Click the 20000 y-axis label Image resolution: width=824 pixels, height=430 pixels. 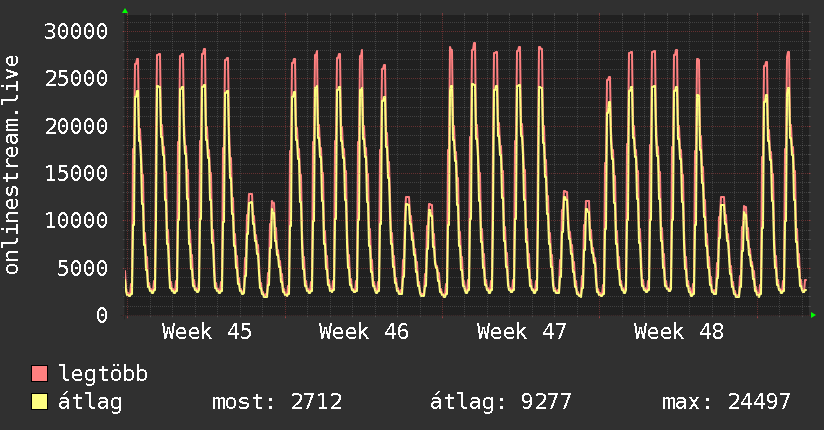coord(76,126)
